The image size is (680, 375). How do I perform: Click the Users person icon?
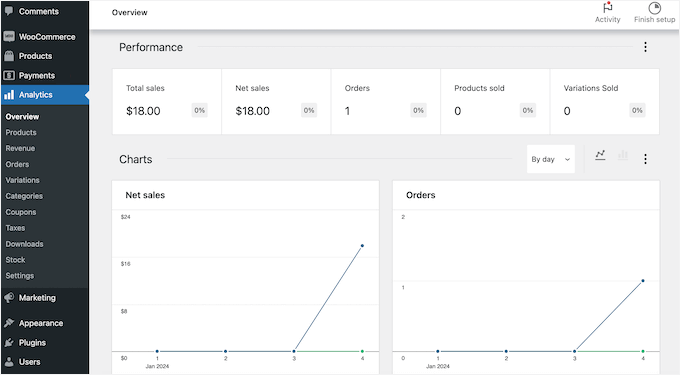pos(9,362)
